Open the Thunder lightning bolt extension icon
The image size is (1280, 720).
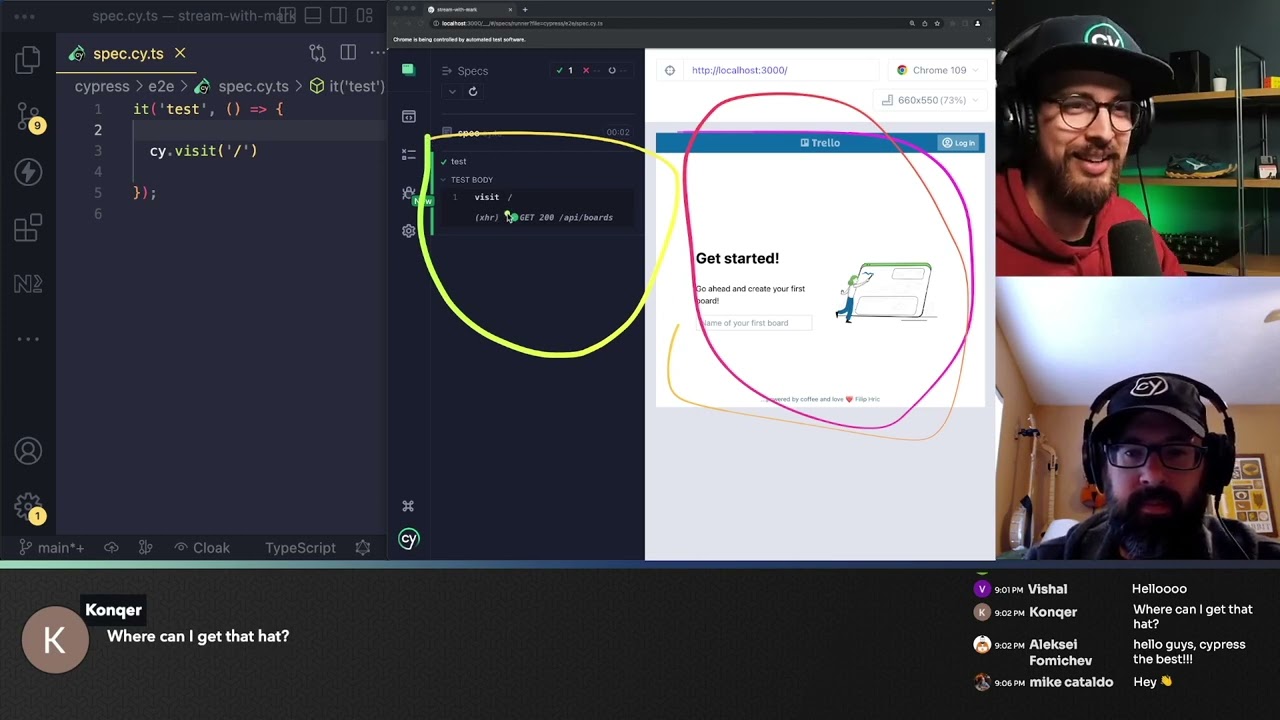click(28, 172)
